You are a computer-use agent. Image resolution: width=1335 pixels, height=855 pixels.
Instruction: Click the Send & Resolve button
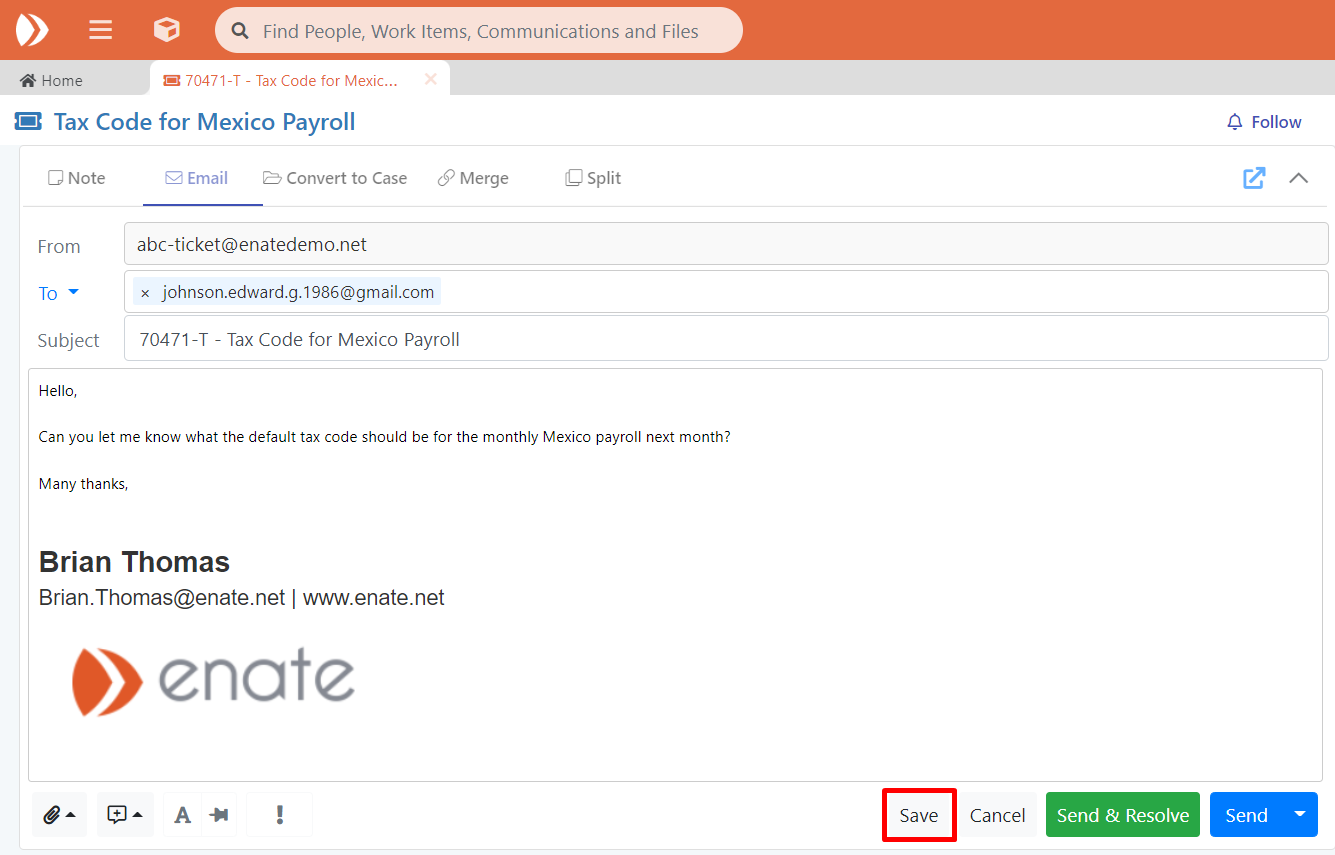[1122, 815]
